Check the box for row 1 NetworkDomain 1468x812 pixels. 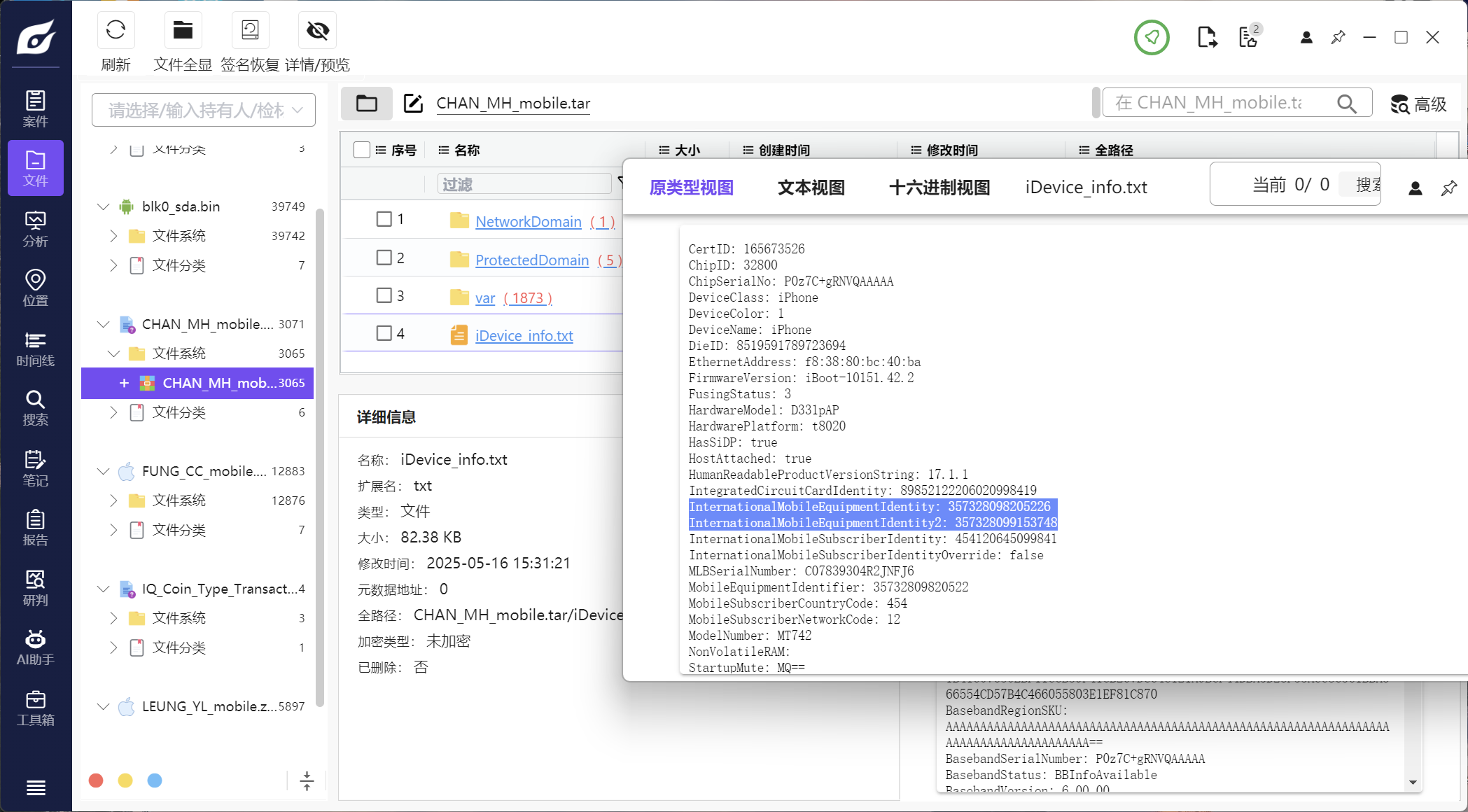384,219
